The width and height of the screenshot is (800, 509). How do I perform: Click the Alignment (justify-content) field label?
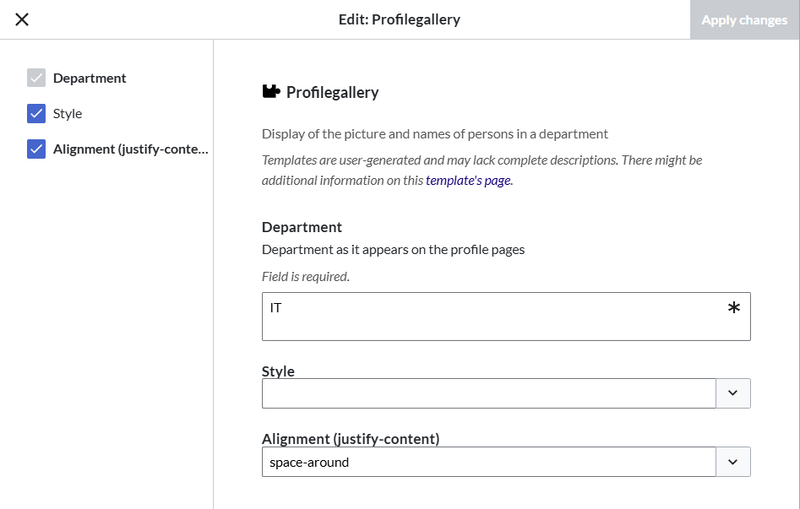click(x=351, y=439)
